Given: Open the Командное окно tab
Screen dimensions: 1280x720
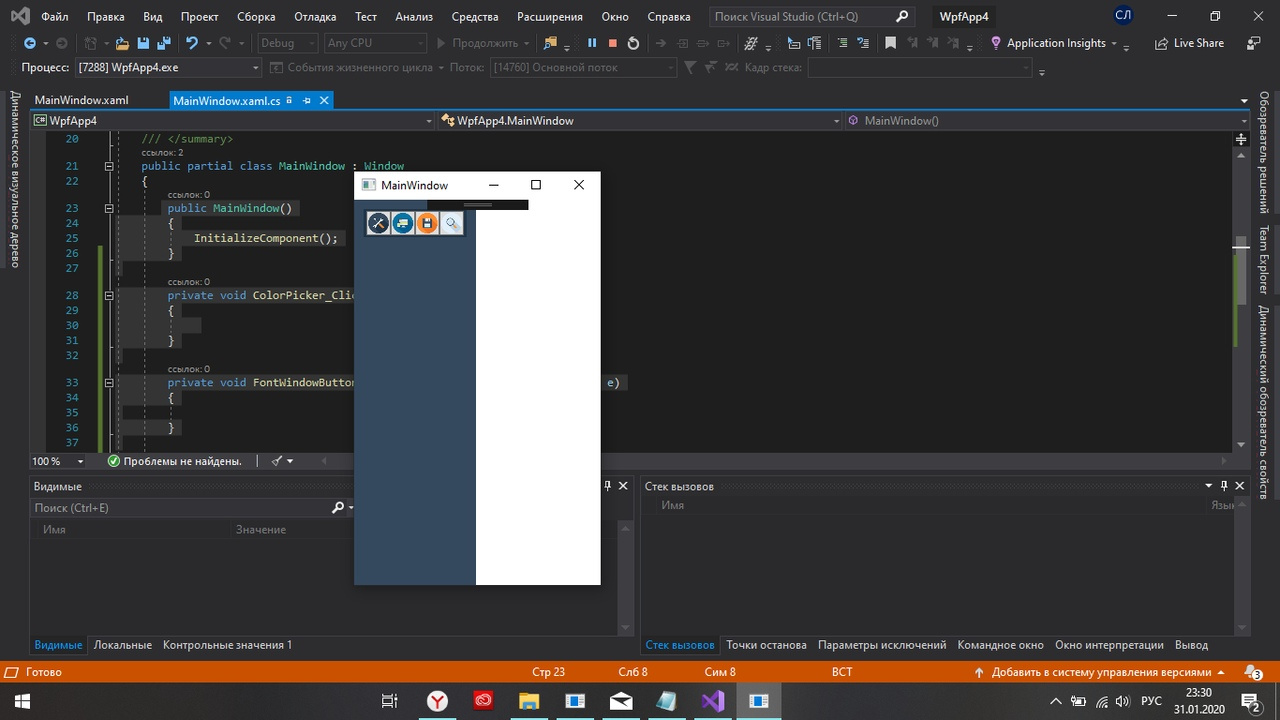Looking at the screenshot, I should coord(1000,645).
